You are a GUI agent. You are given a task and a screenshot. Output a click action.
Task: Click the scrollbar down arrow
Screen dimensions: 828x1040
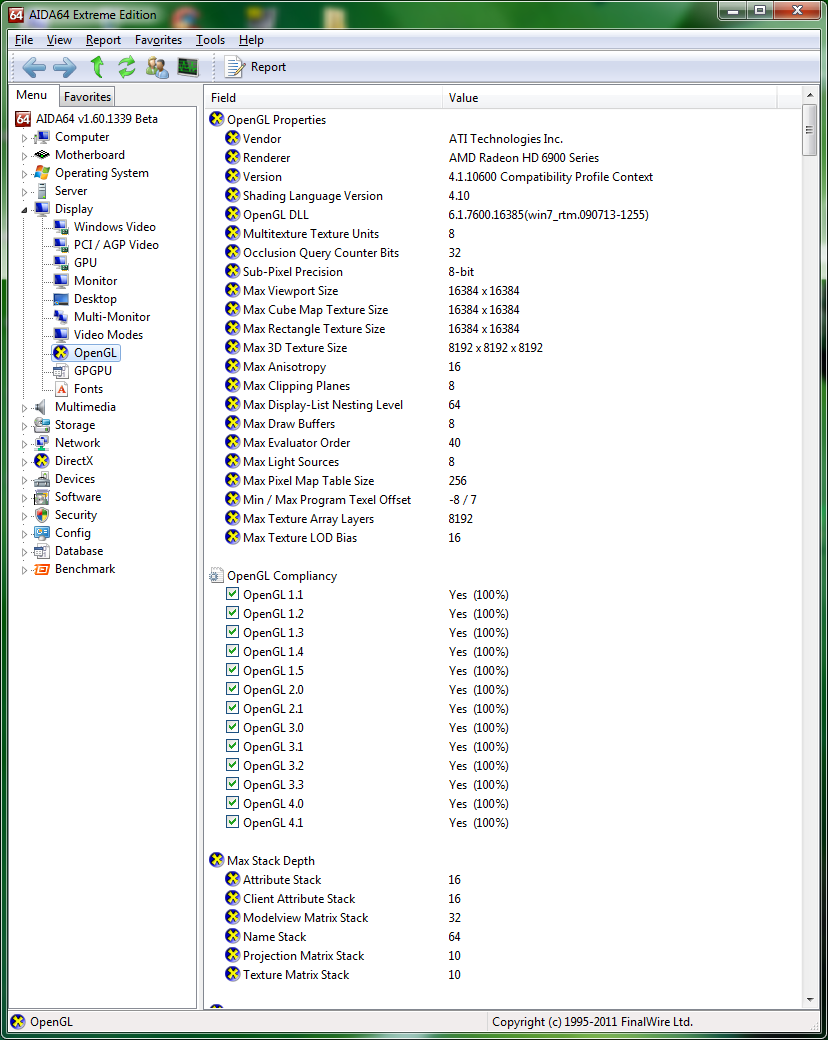(x=809, y=1000)
